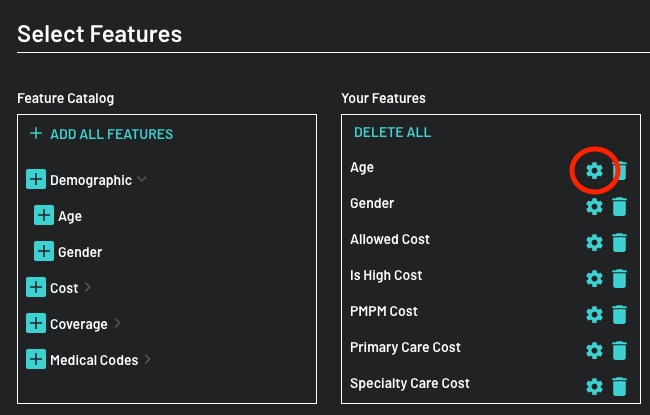Click DELETE ALL in Your Features
This screenshot has height=415, width=650.
(392, 132)
